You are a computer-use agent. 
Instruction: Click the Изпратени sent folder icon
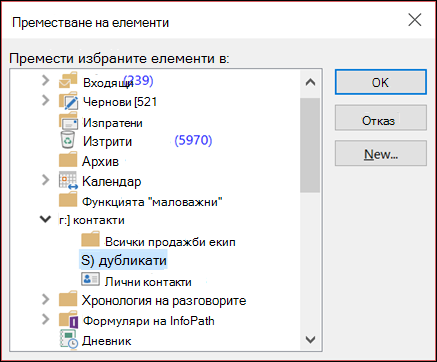tap(68, 121)
